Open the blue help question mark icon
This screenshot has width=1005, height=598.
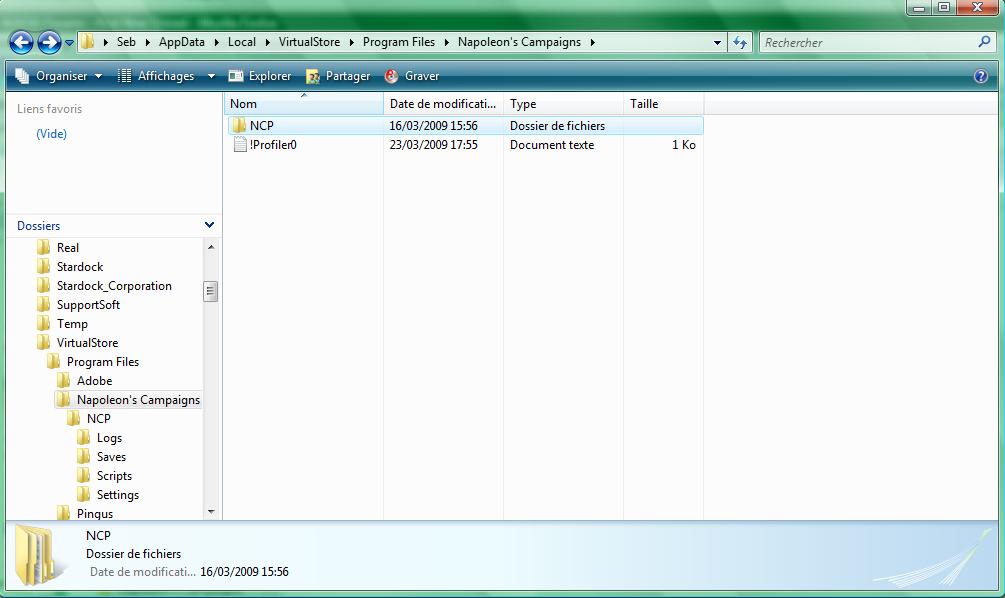click(x=980, y=76)
